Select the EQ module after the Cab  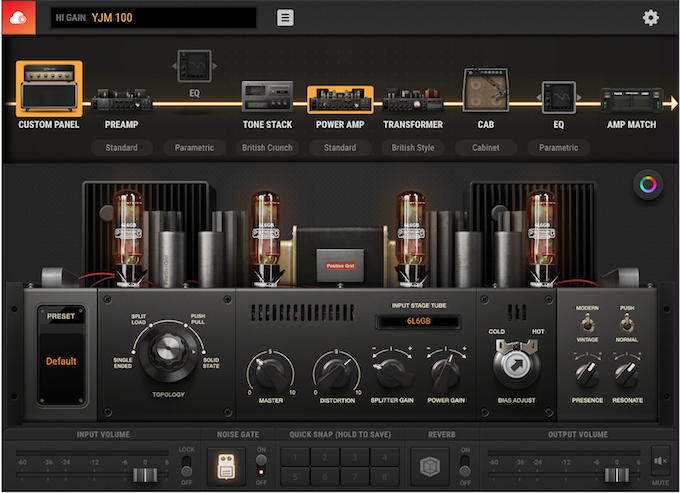click(559, 97)
